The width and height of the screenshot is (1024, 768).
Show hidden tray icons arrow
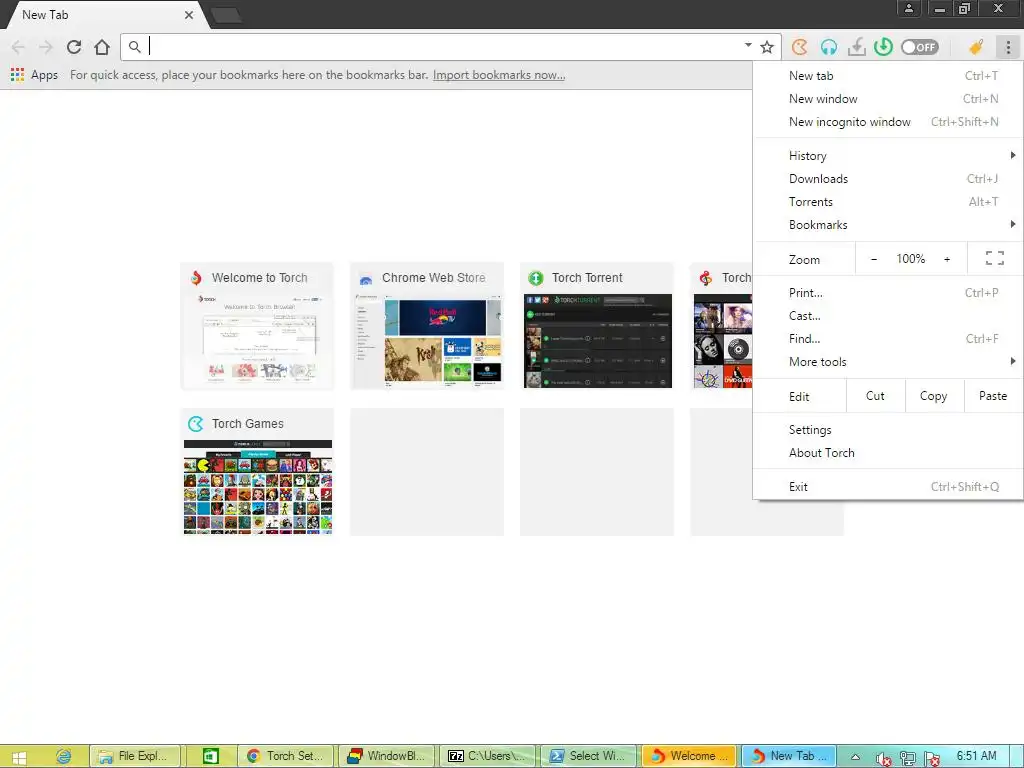pyautogui.click(x=855, y=757)
